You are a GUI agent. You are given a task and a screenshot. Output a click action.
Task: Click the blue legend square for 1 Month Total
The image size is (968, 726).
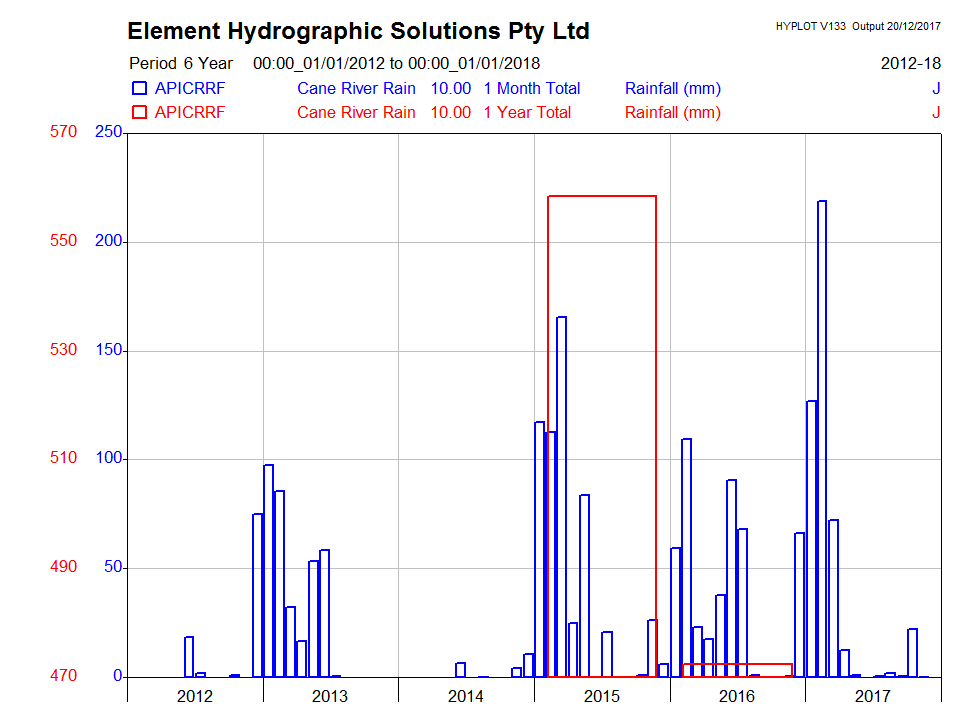[139, 89]
